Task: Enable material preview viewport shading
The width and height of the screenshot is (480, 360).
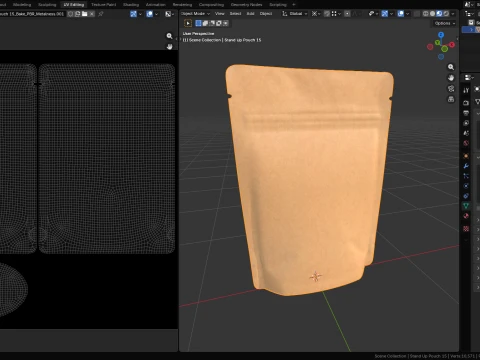Action: pyautogui.click(x=439, y=14)
